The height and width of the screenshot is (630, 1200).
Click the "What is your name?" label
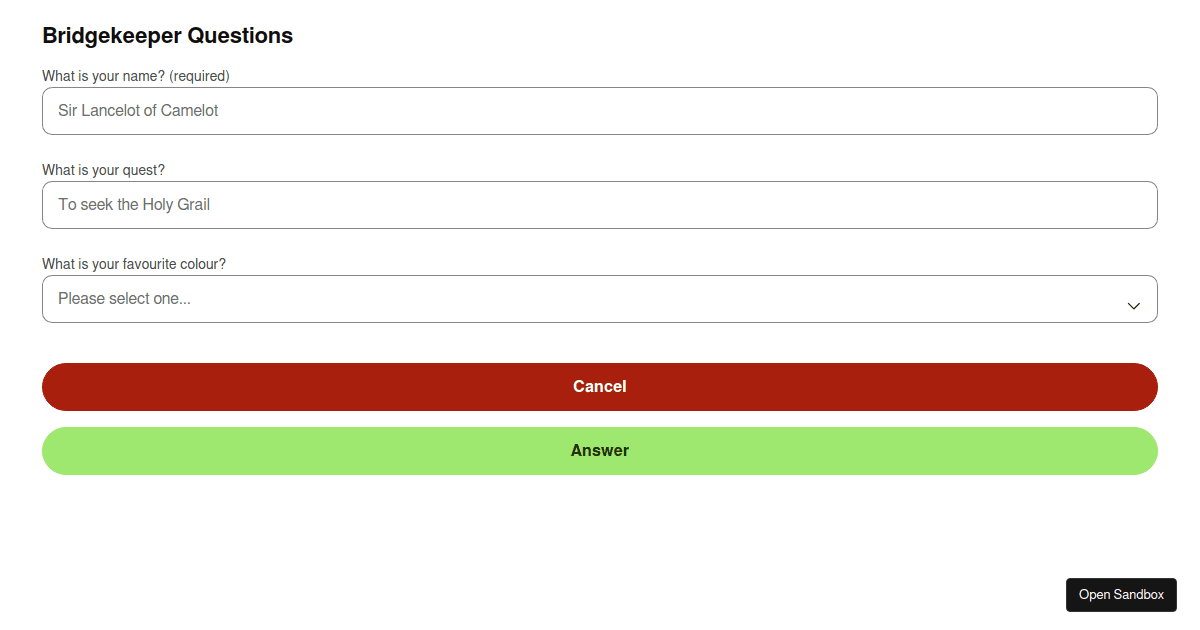[x=103, y=75]
